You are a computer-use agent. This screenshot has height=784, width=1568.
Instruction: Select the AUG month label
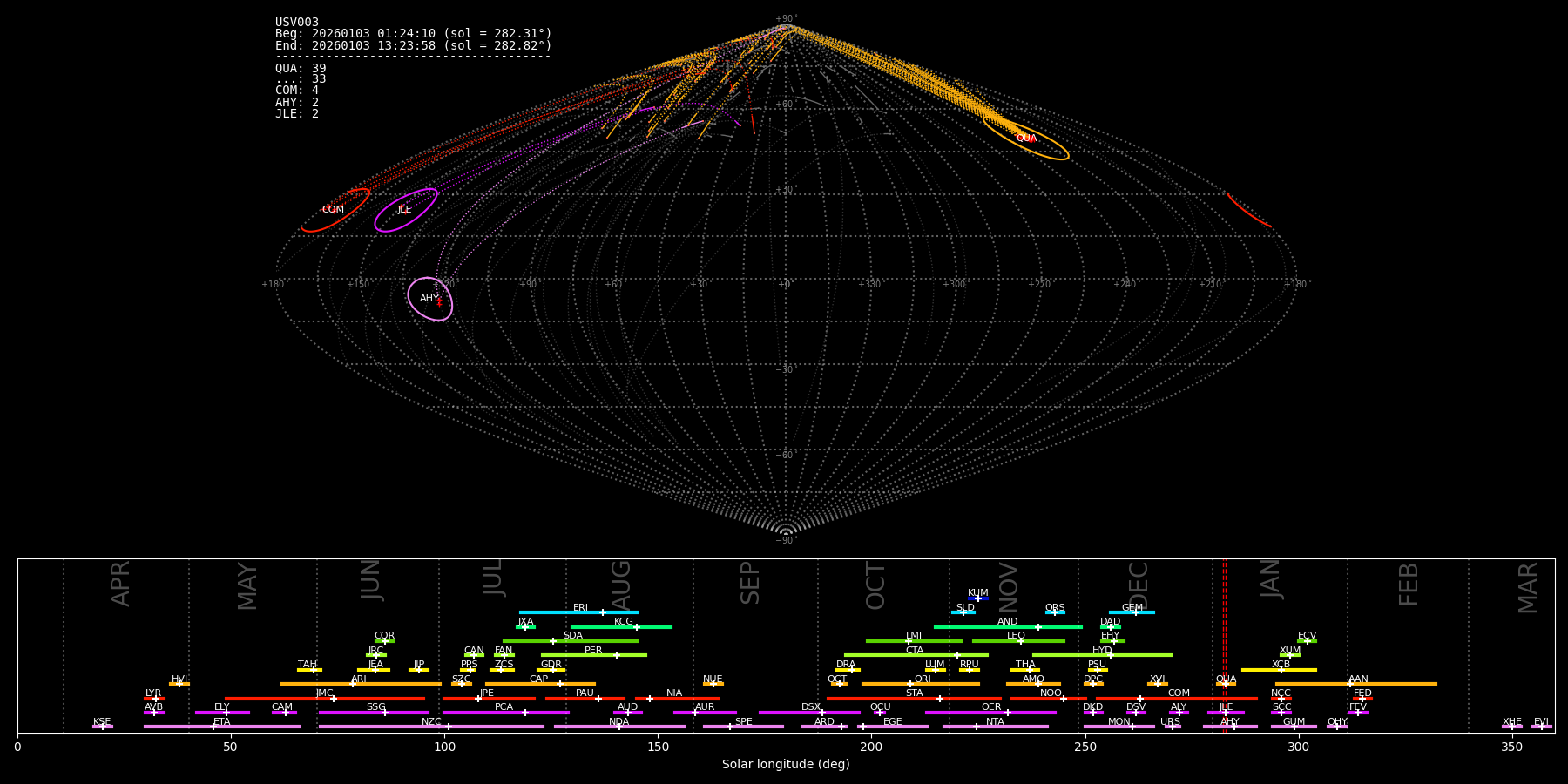[620, 584]
